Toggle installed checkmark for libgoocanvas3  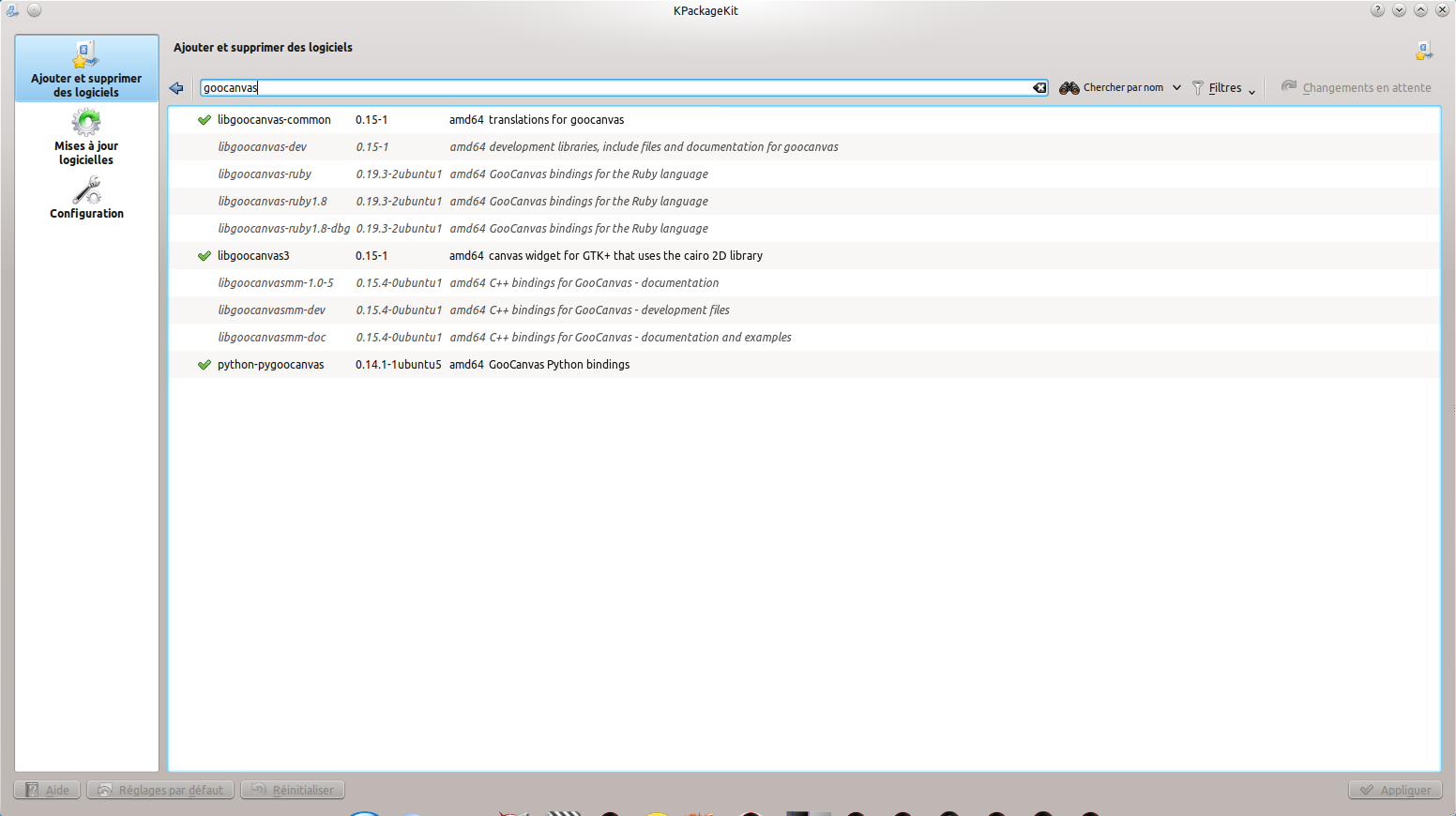pos(205,256)
